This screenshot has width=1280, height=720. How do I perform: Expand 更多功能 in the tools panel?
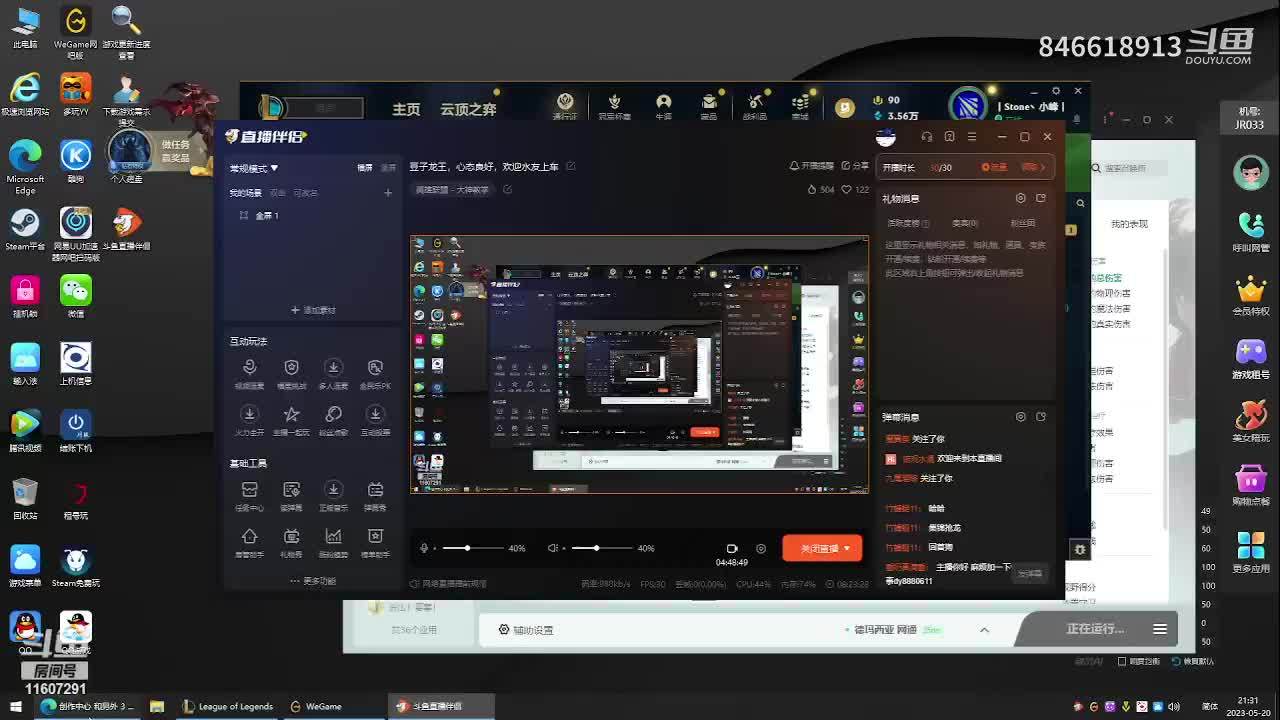coord(313,581)
